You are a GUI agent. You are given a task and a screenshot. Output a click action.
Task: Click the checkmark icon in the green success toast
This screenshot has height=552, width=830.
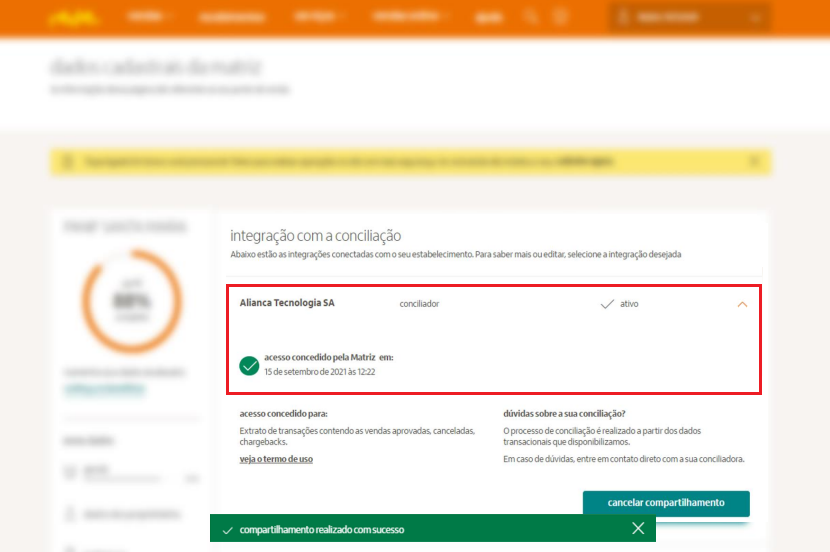(x=228, y=530)
